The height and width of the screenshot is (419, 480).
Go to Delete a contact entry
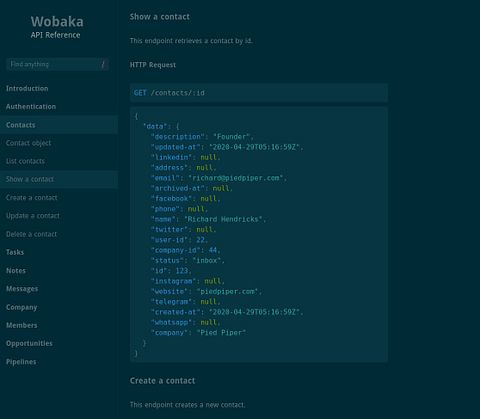click(x=31, y=234)
